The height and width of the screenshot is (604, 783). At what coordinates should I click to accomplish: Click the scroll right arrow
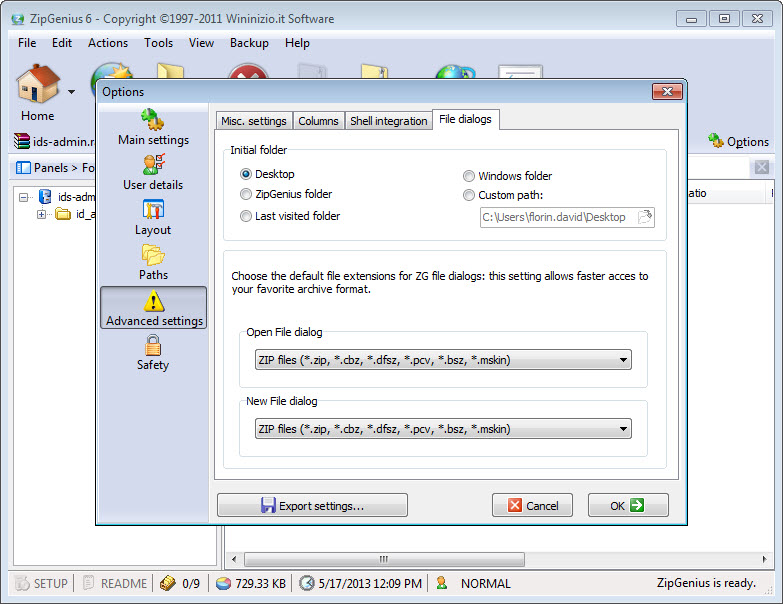click(764, 559)
